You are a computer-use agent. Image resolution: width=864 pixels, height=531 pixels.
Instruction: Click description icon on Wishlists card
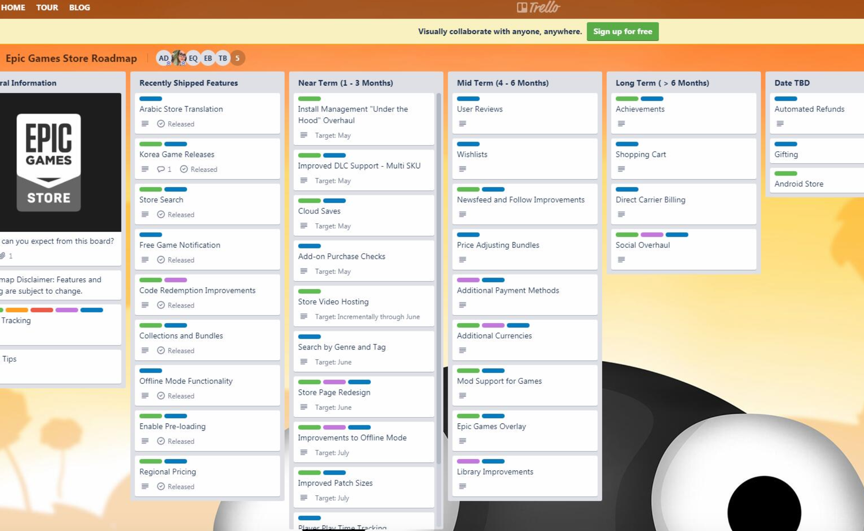point(462,169)
